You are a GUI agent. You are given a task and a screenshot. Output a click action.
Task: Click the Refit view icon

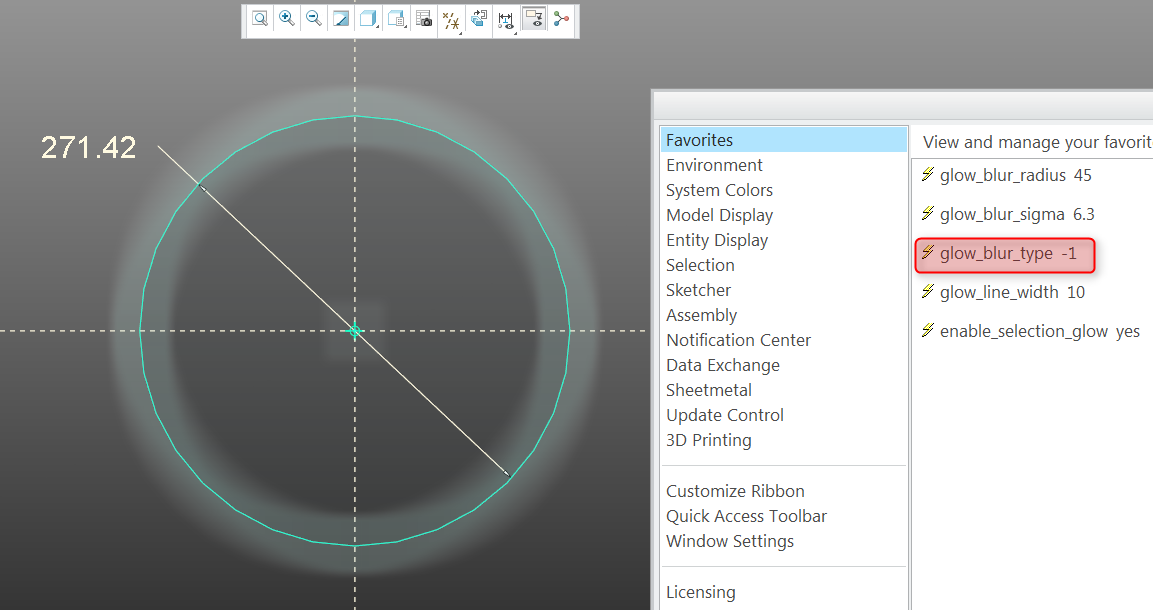point(260,19)
